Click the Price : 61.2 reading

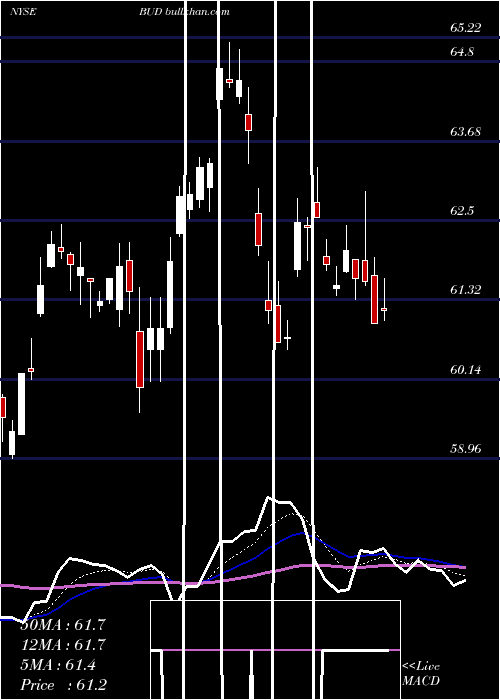63,685
